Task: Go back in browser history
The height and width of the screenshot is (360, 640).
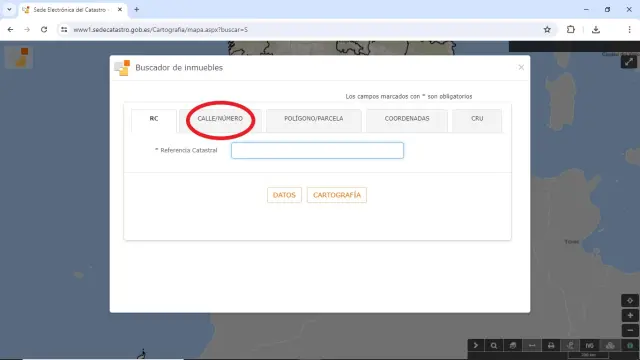Action: point(10,29)
